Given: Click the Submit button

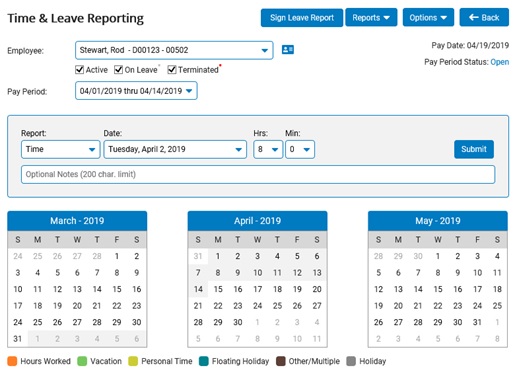Looking at the screenshot, I should pyautogui.click(x=474, y=149).
